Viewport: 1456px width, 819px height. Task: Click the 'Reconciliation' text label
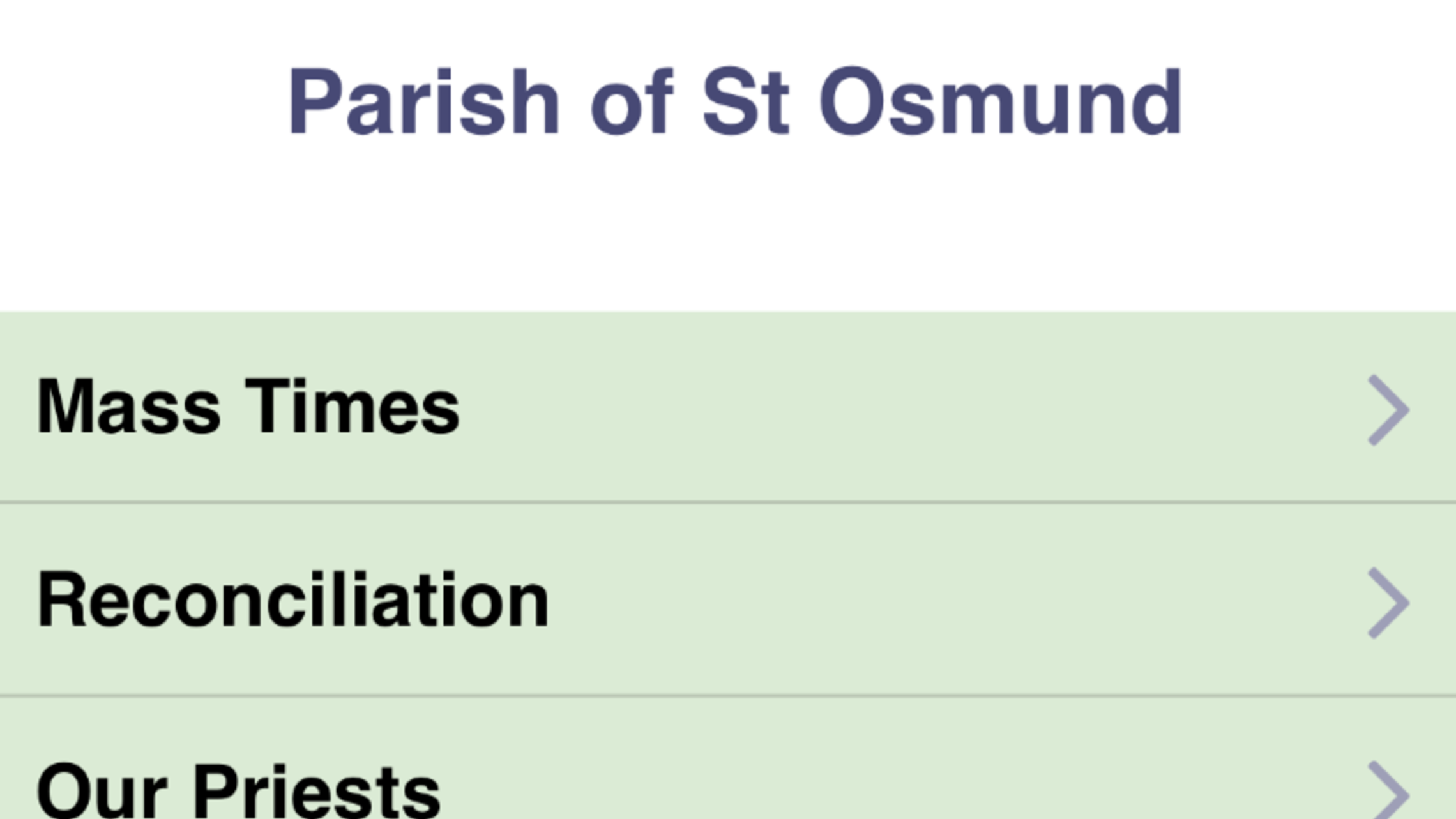pos(293,599)
